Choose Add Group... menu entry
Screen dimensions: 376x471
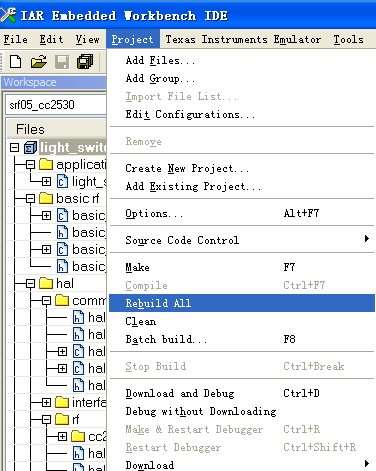click(242, 78)
